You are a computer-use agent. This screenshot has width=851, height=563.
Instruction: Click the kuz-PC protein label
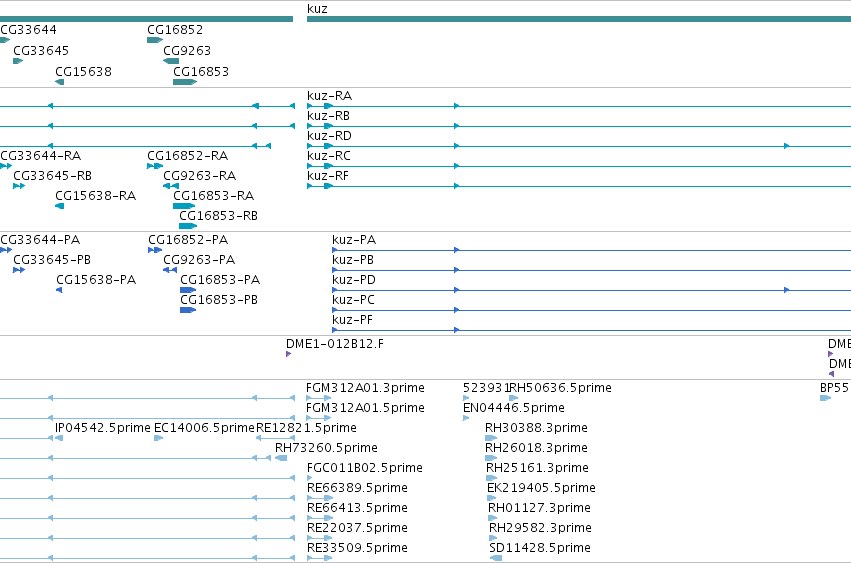tap(353, 300)
